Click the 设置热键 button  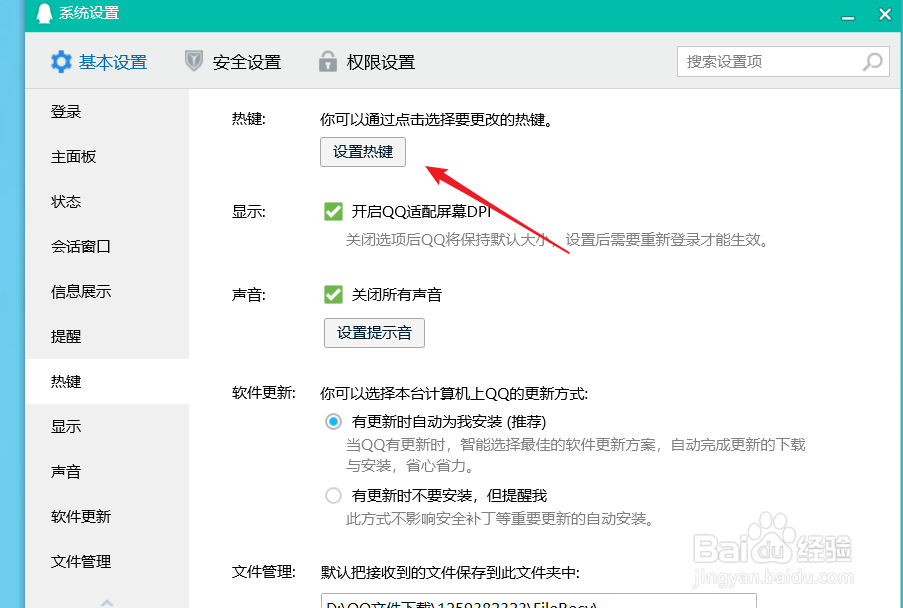click(x=363, y=152)
